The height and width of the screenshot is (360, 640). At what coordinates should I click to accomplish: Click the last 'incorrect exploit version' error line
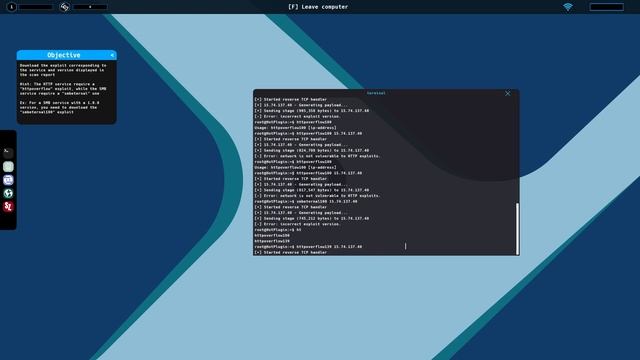point(297,224)
